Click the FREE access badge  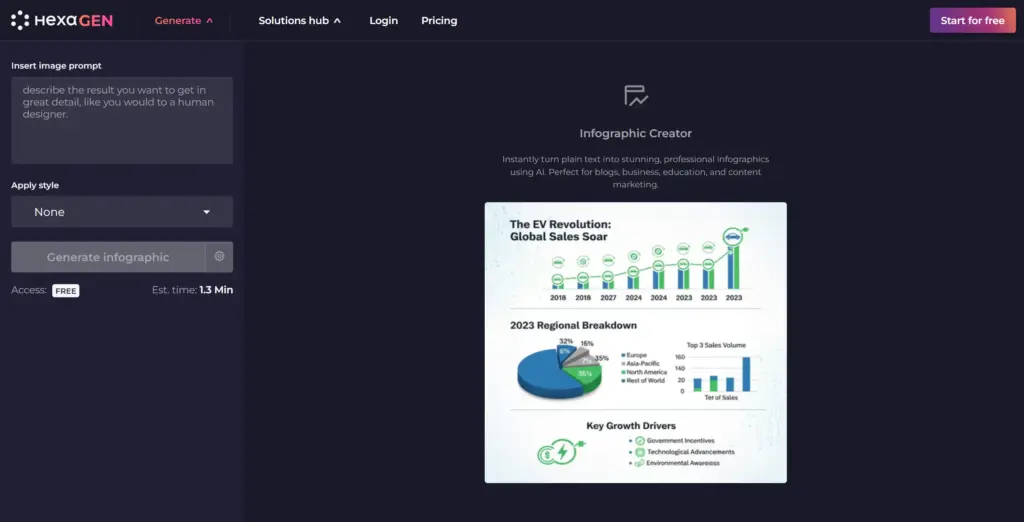(x=66, y=291)
